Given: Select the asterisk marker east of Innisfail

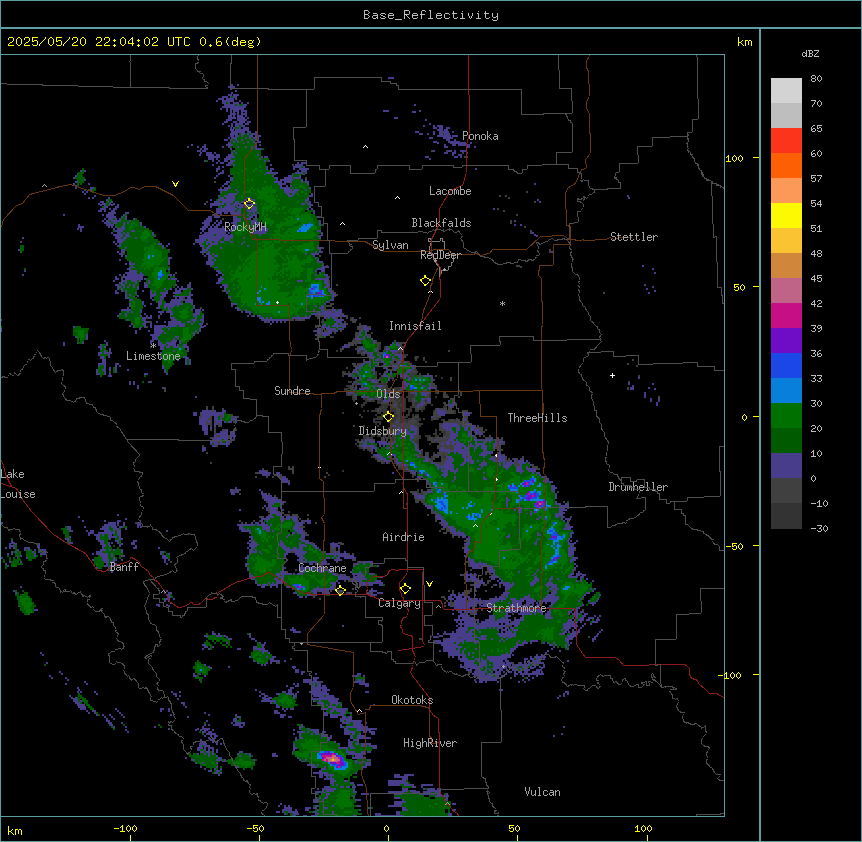Looking at the screenshot, I should [502, 303].
